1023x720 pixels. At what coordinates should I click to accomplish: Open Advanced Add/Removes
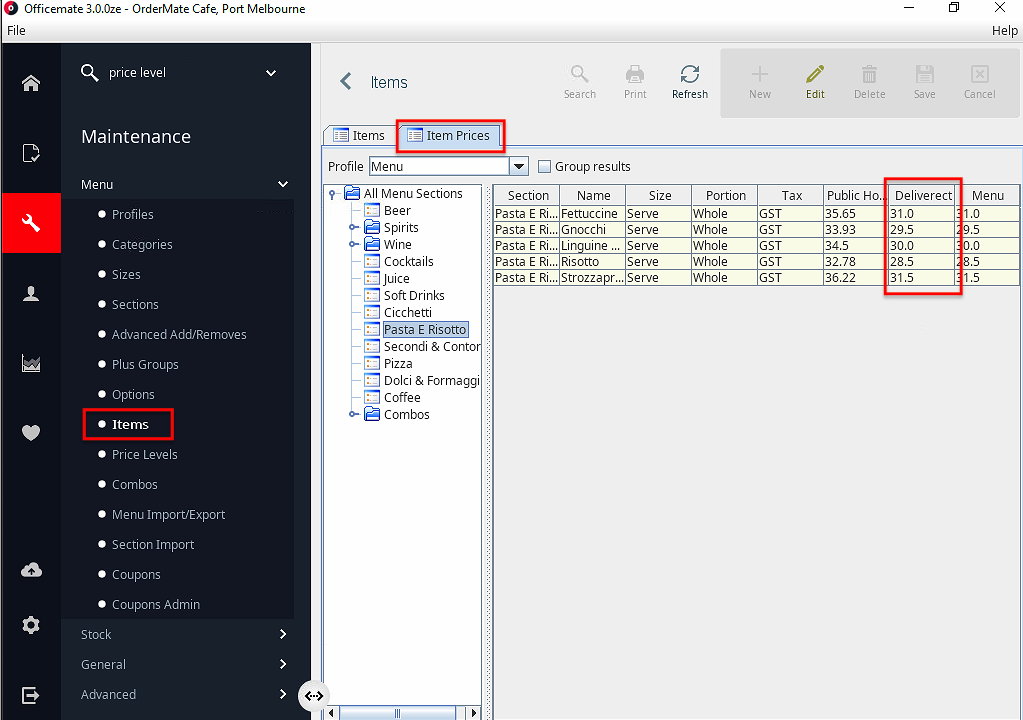[179, 335]
